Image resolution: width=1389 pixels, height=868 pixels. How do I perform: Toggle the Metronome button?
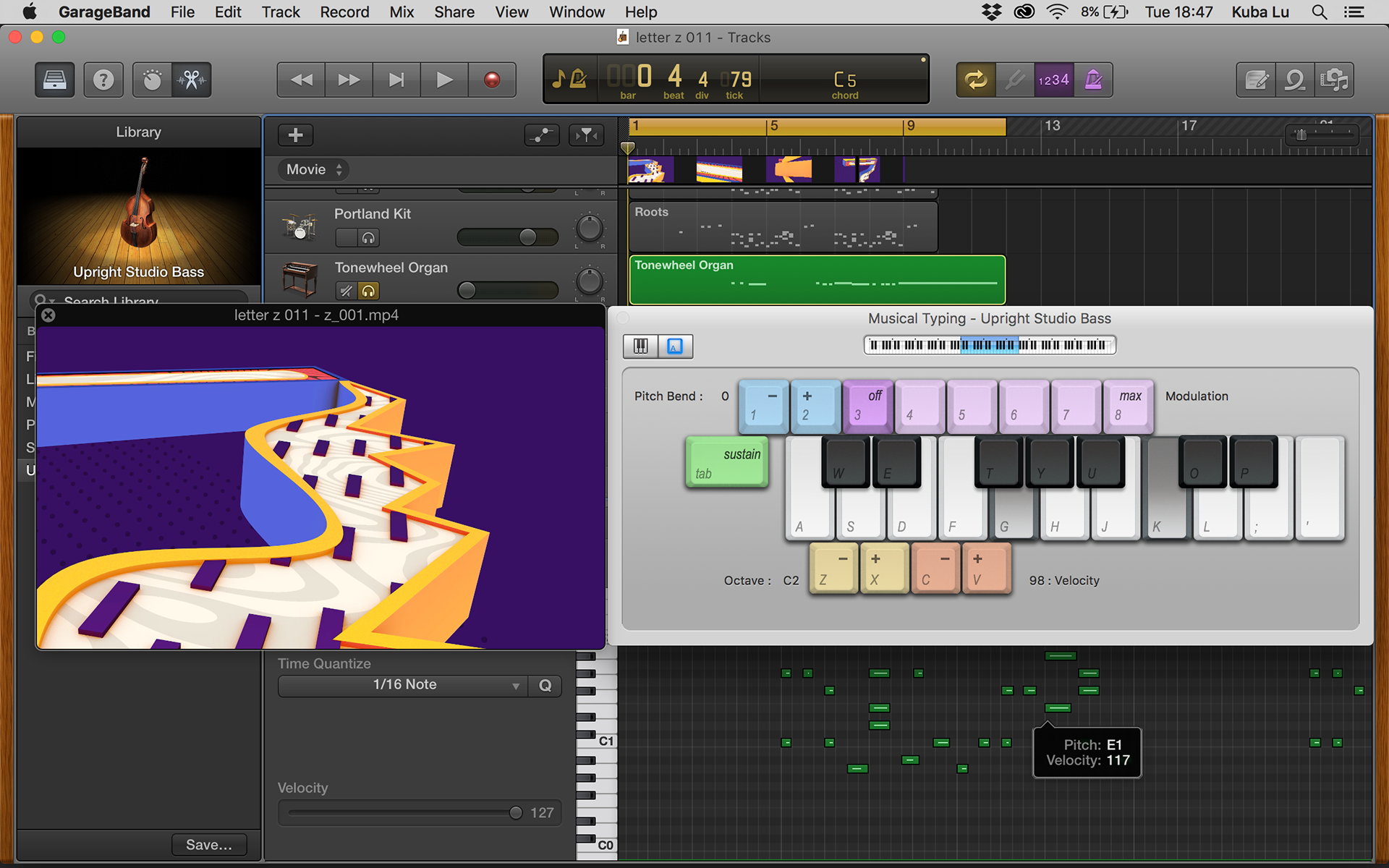(1093, 80)
